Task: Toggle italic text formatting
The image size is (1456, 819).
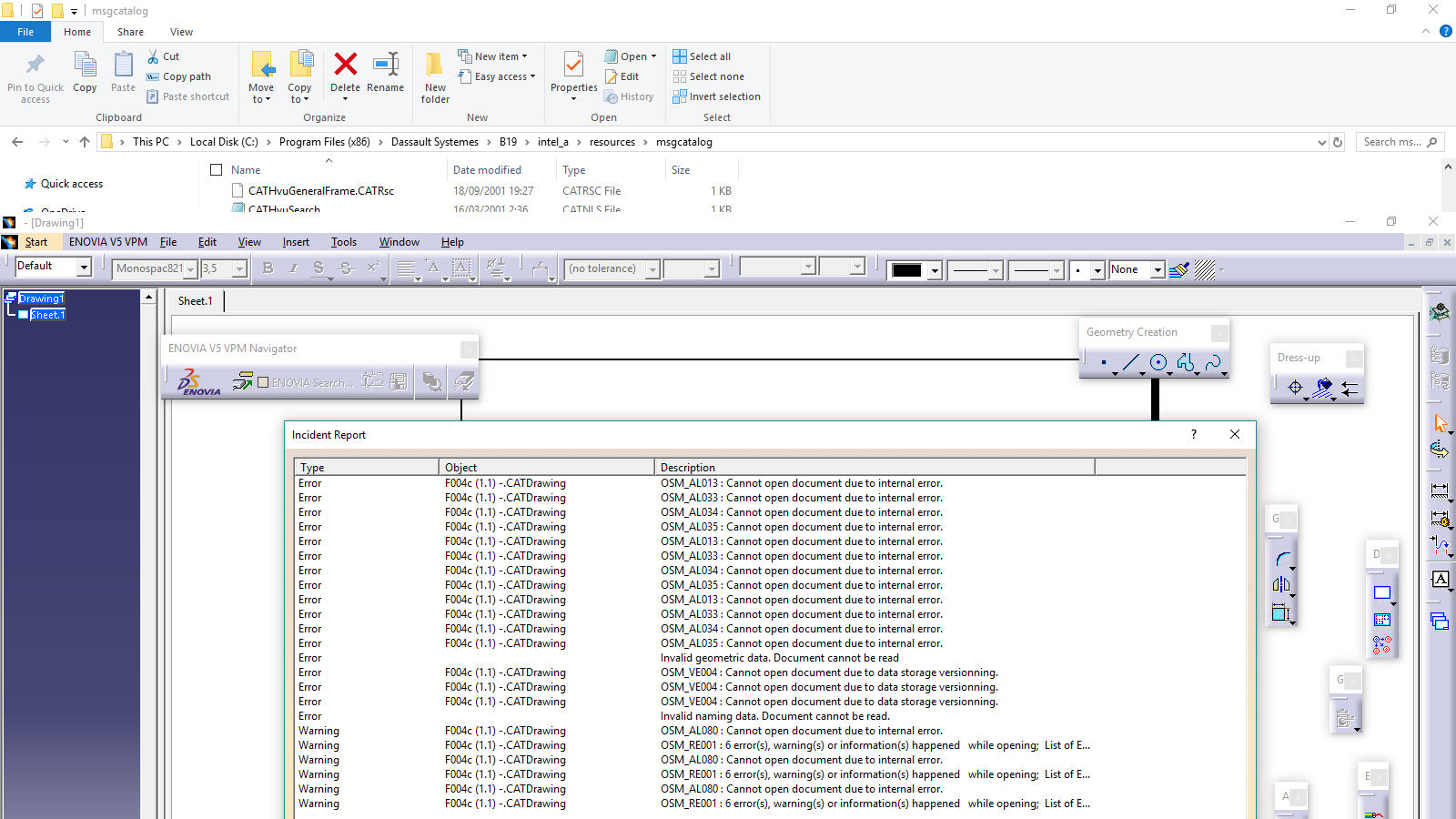Action: 293,268
